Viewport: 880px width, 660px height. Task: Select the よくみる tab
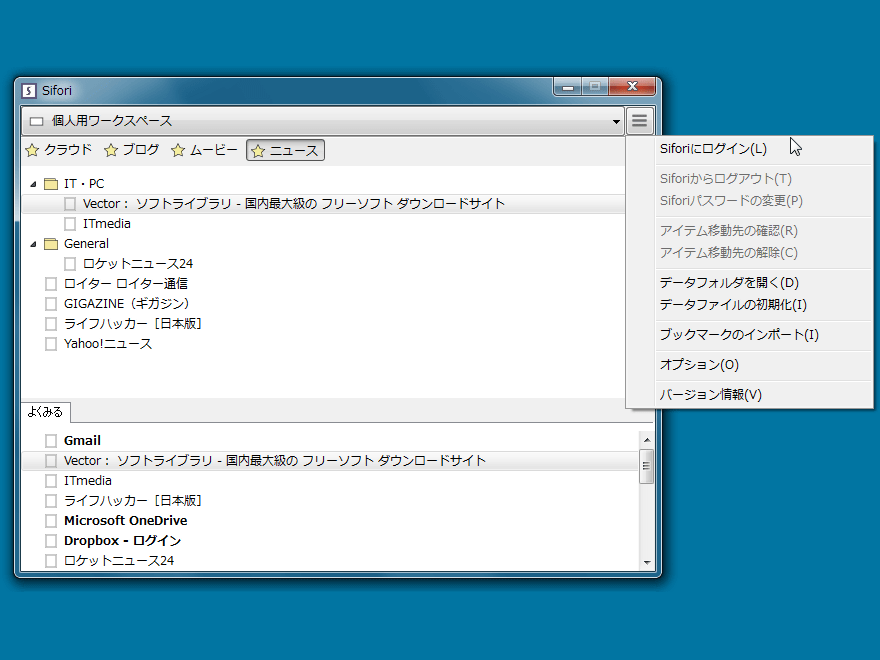(x=45, y=412)
